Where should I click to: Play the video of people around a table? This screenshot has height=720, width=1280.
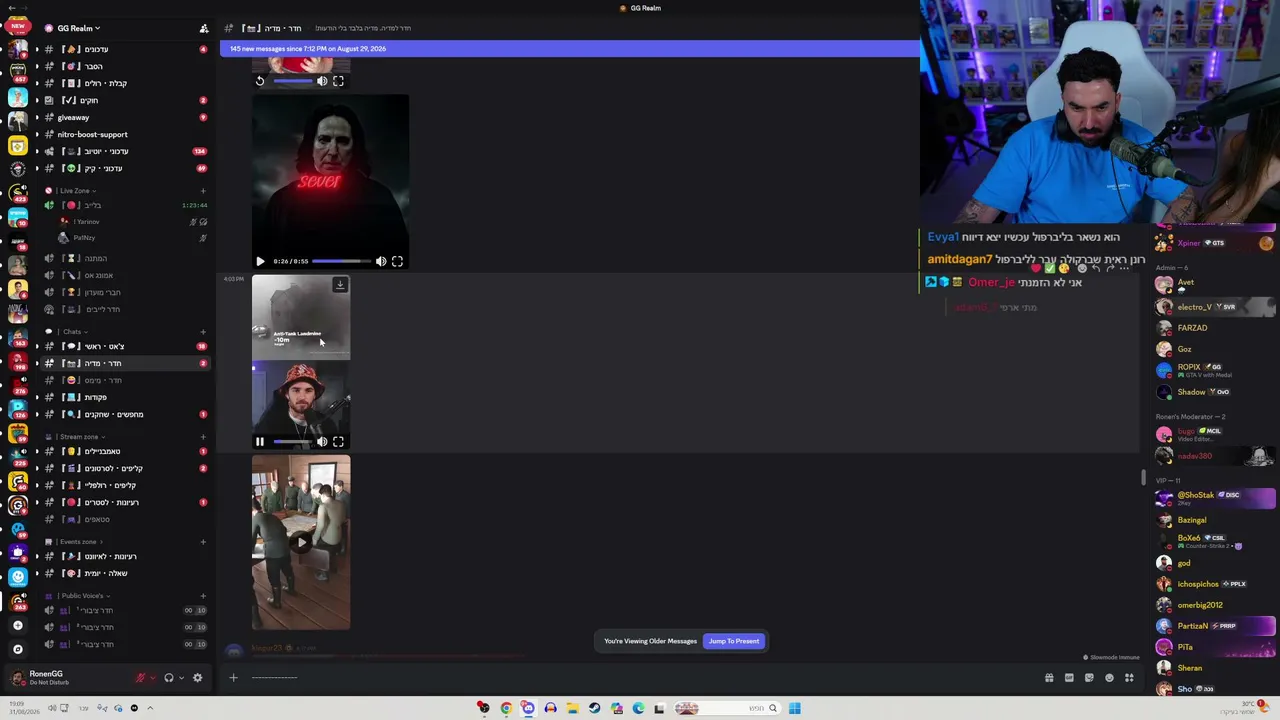tap(301, 542)
